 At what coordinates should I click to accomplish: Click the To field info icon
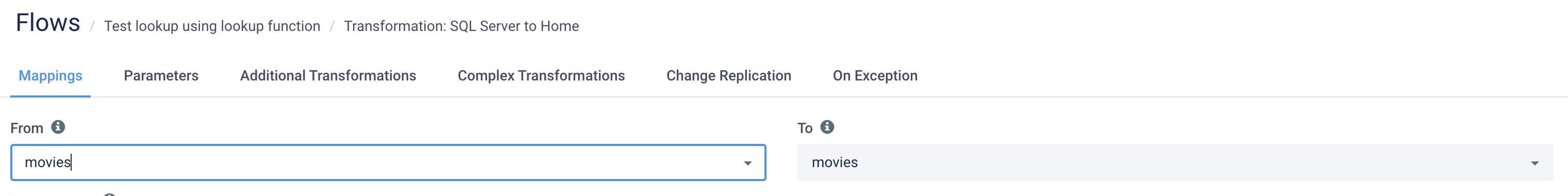[x=827, y=126]
